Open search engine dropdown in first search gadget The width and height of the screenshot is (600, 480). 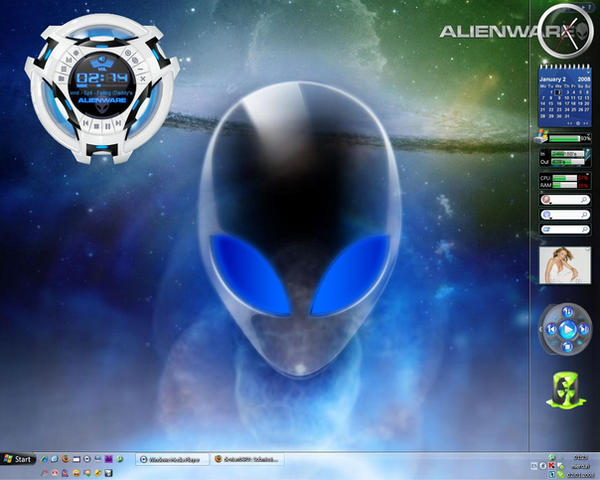coord(546,200)
